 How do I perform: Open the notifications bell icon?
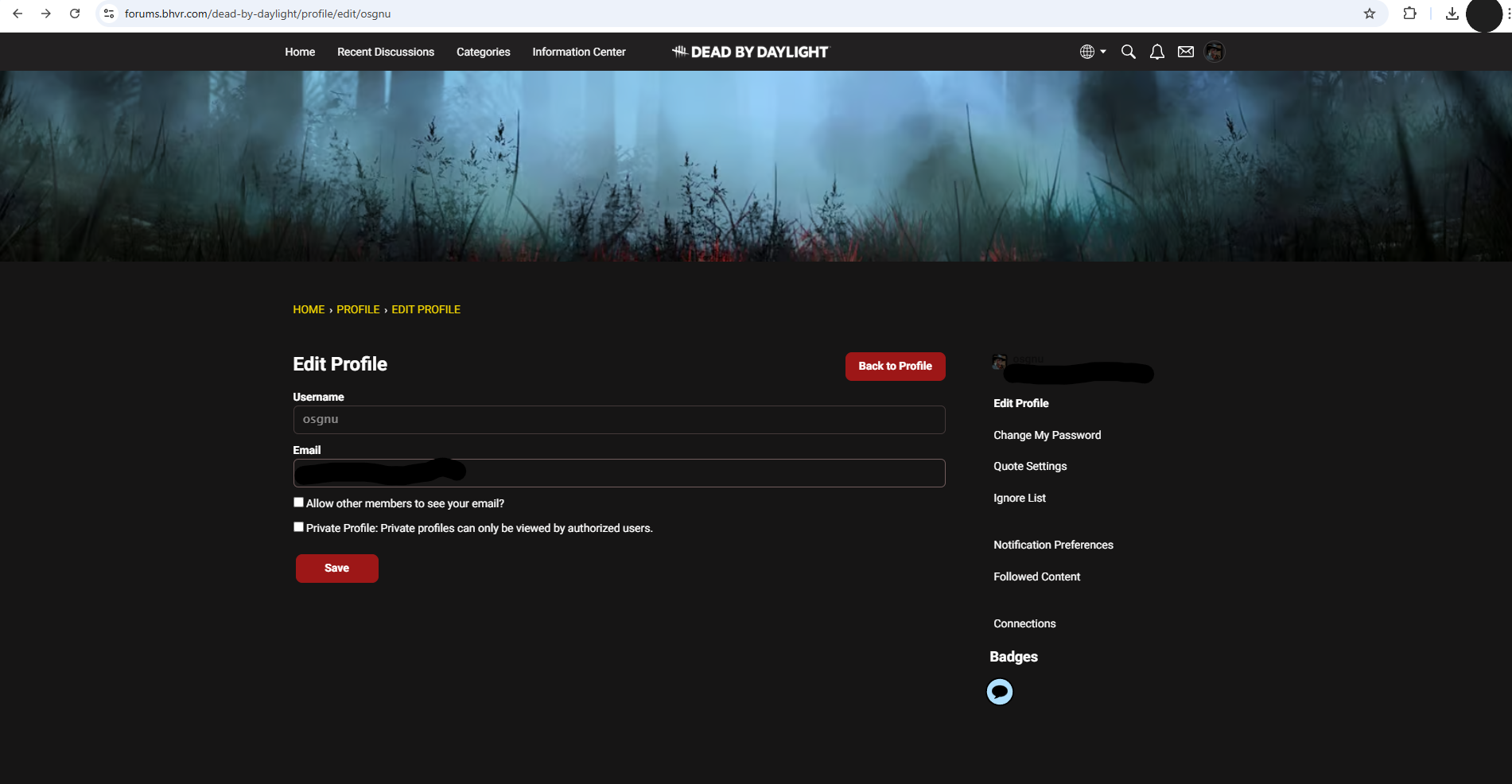pyautogui.click(x=1157, y=52)
